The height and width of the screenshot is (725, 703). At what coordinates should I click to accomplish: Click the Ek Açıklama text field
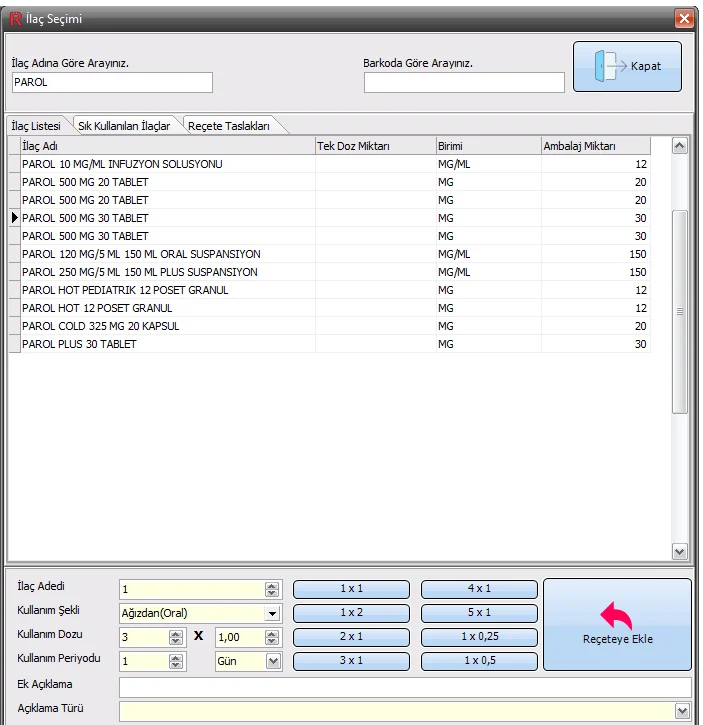pyautogui.click(x=405, y=687)
